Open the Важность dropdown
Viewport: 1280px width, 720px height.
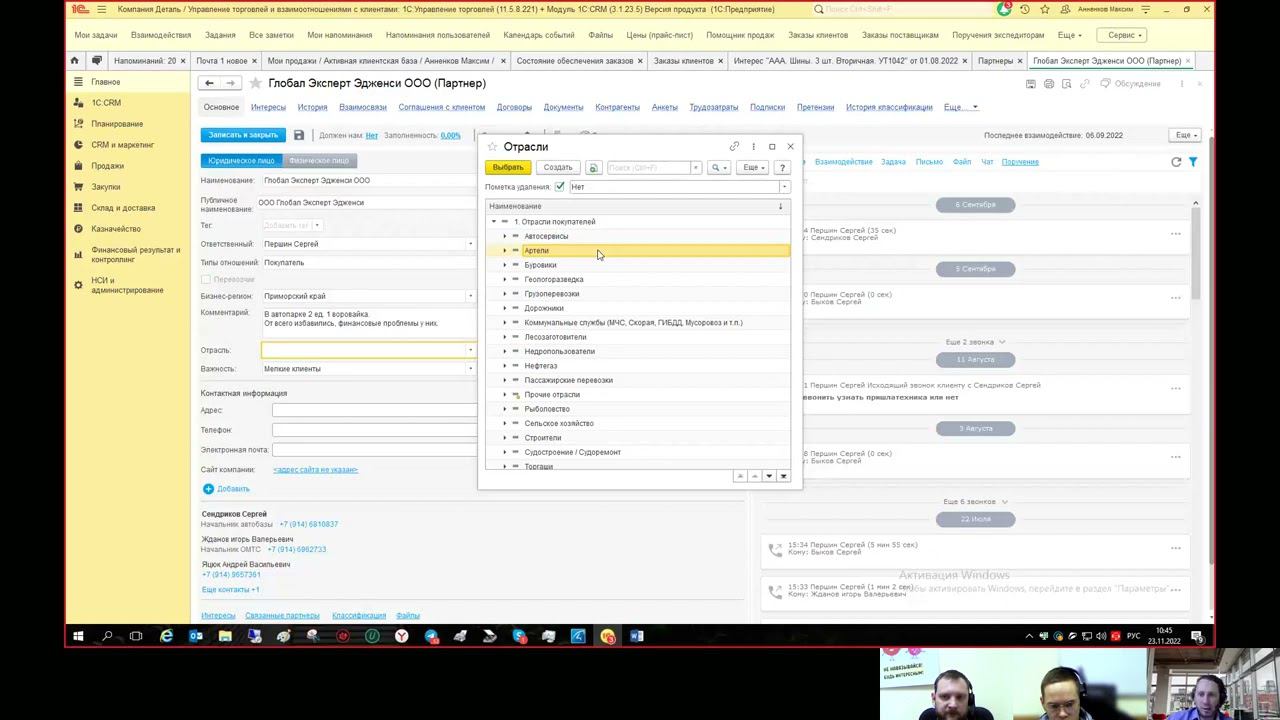point(470,369)
